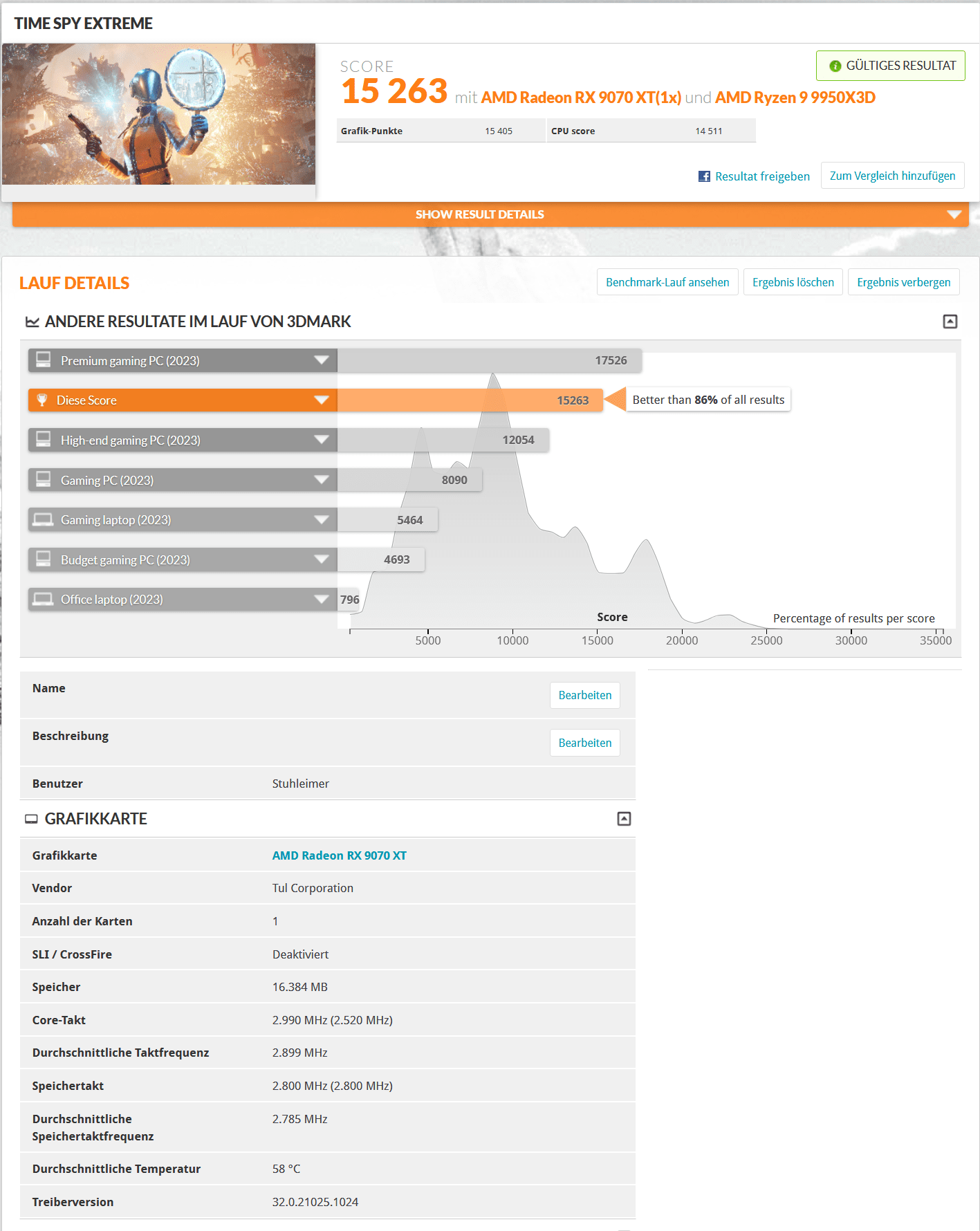This screenshot has height=1231, width=980.
Task: Click Benchmark-Lauf ansehen button
Action: tap(667, 282)
